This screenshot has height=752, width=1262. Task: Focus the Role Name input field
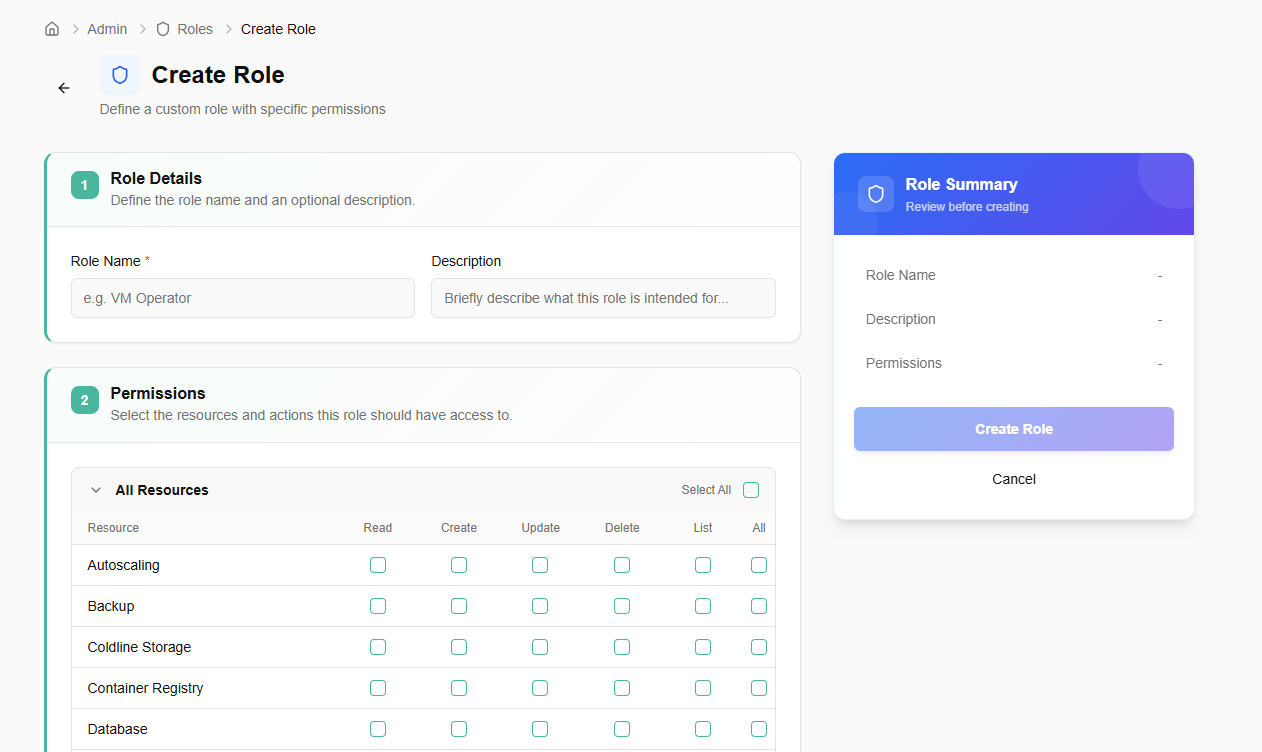point(243,298)
